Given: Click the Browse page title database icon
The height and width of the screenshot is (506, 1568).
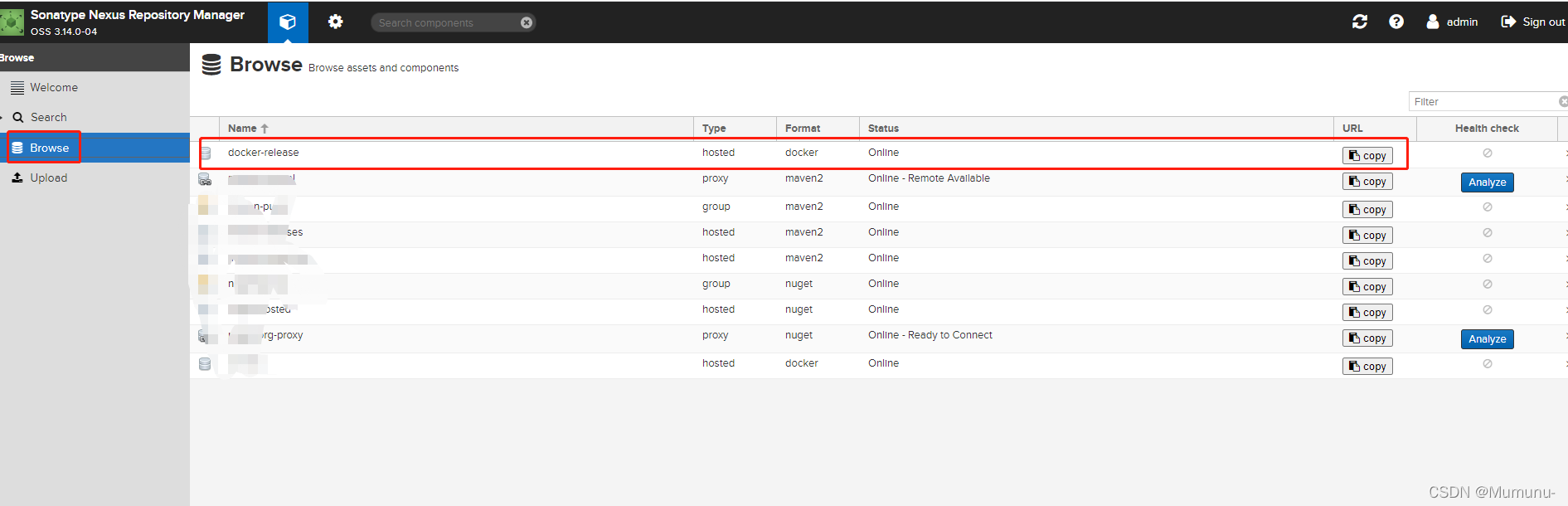Looking at the screenshot, I should tap(211, 65).
